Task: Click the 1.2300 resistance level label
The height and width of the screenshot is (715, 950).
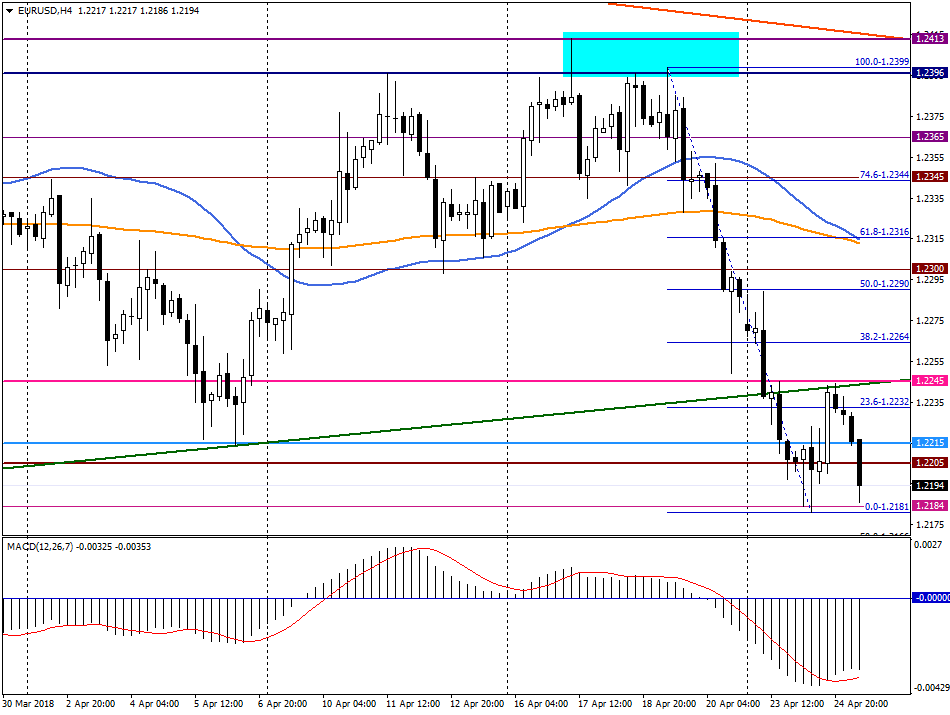Action: coord(929,268)
